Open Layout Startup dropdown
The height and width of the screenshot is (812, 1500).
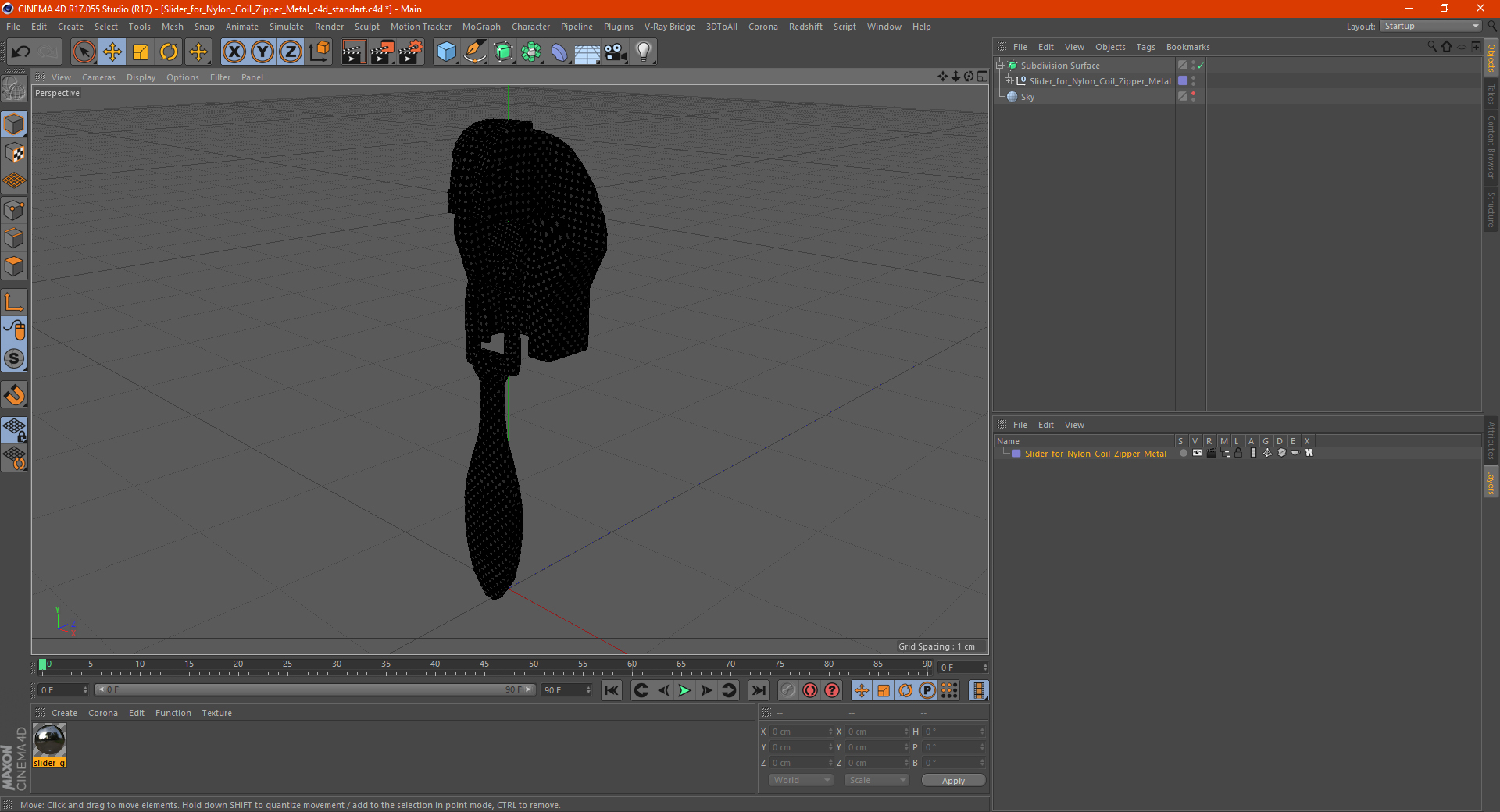click(x=1431, y=26)
